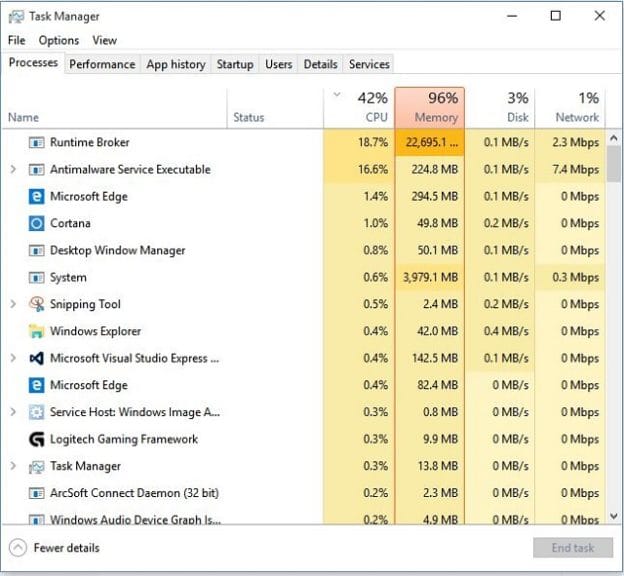Select ArcSoft Connect Daemon (32 bit) name
The width and height of the screenshot is (624, 576).
[x=134, y=493]
